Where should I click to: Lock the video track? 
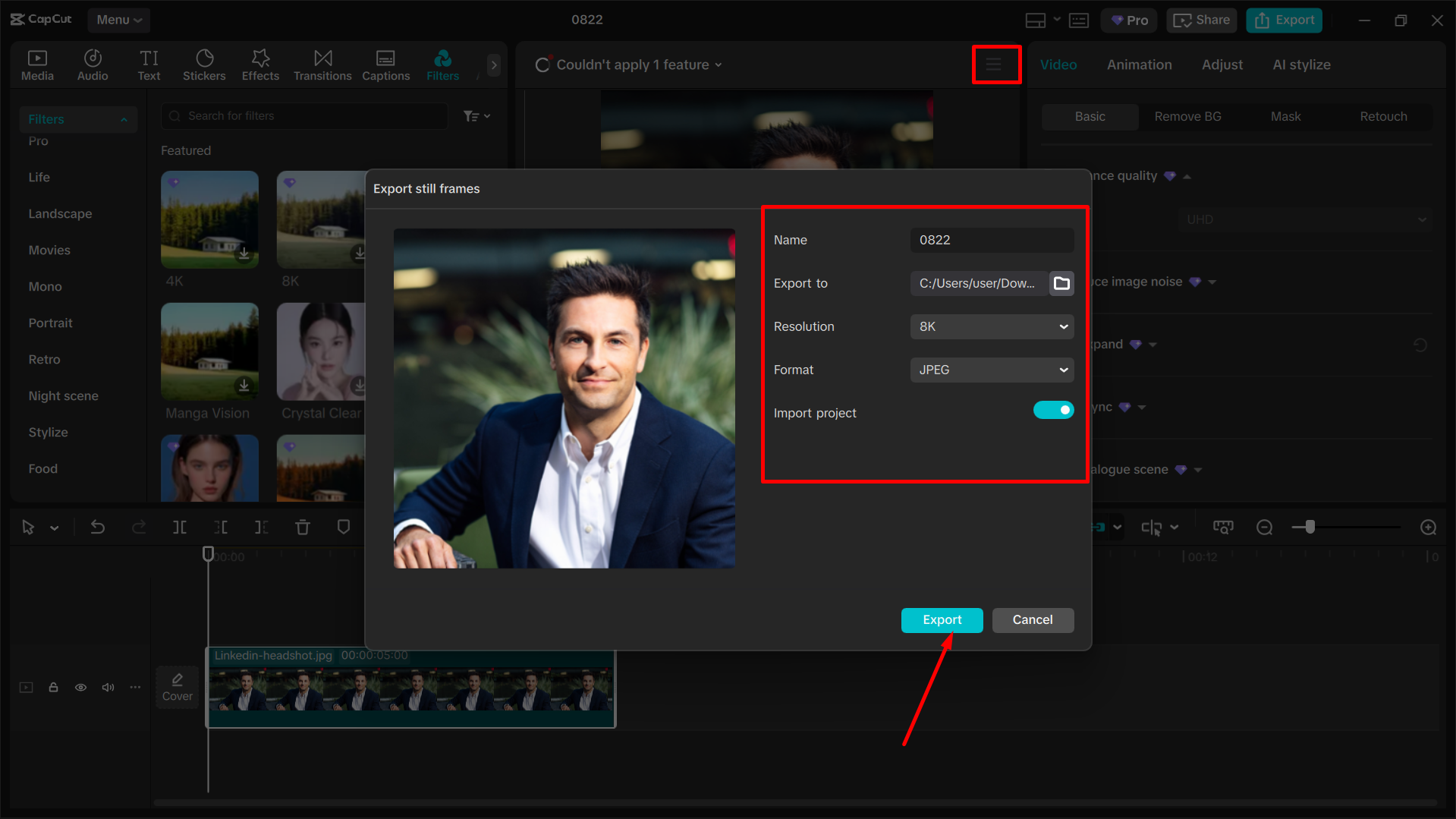coord(53,687)
